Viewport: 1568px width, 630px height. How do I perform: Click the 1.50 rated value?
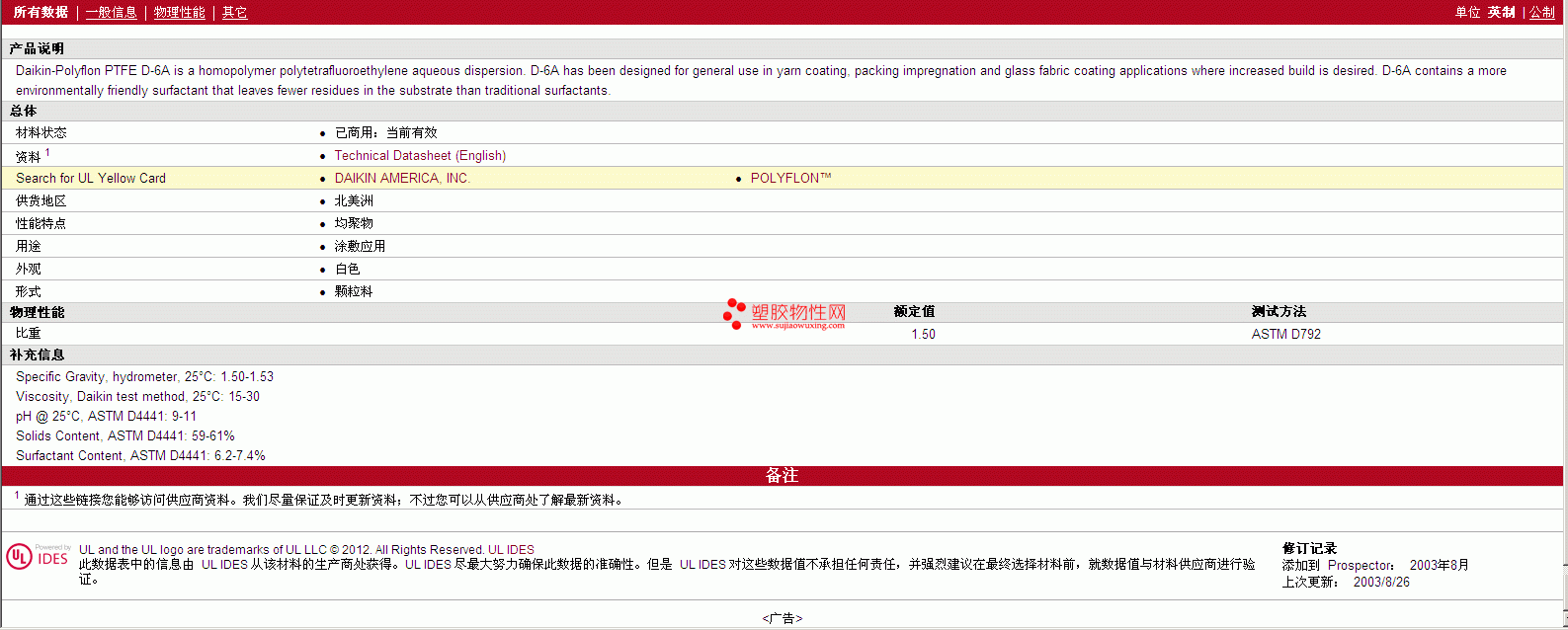tap(923, 335)
